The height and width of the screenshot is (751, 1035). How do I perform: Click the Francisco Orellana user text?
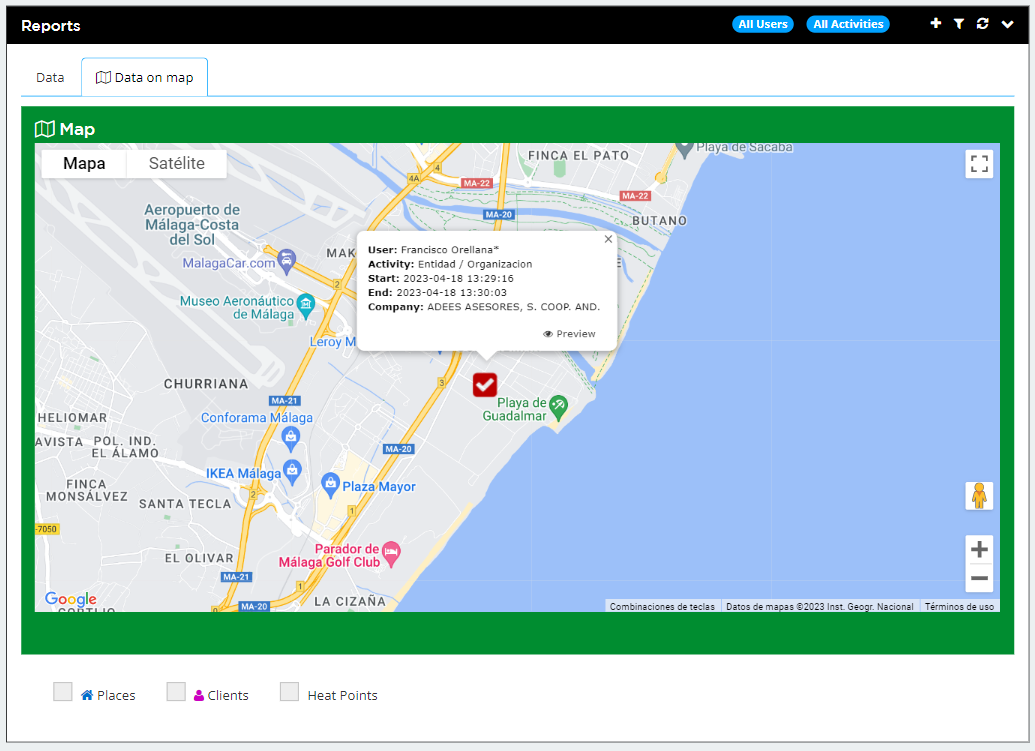[x=450, y=250]
